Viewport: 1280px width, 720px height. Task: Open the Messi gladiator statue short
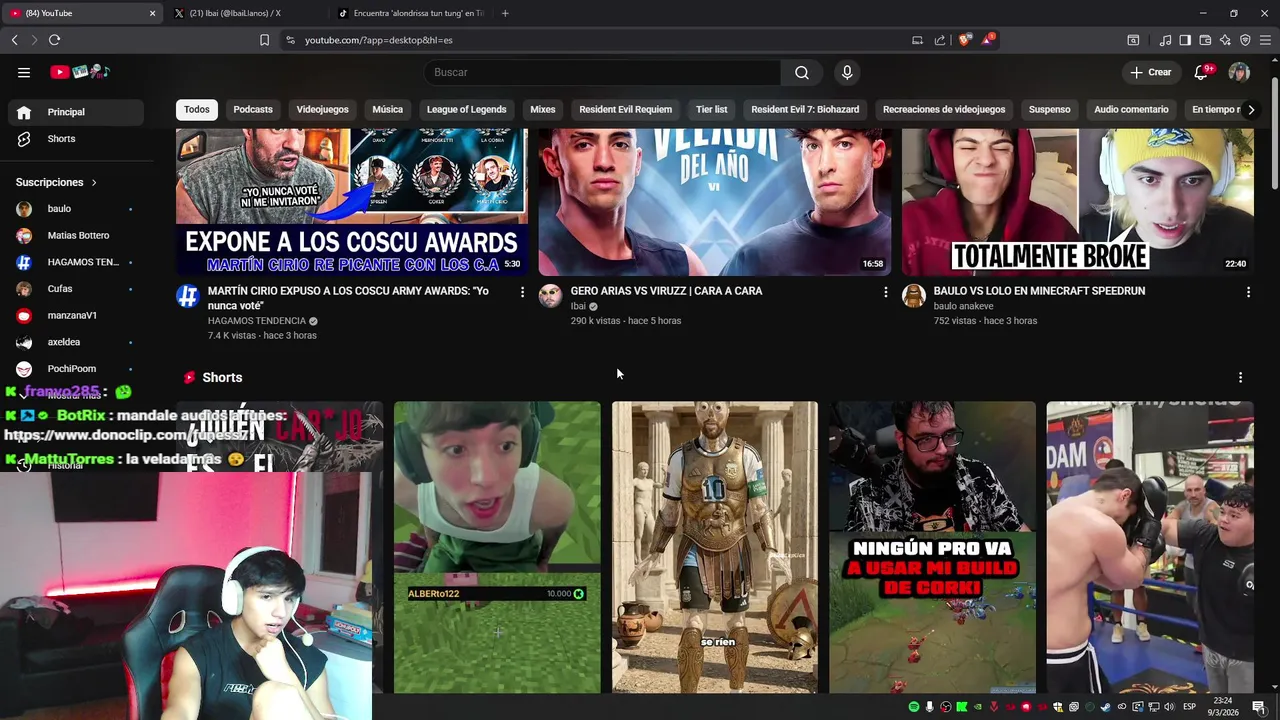715,547
